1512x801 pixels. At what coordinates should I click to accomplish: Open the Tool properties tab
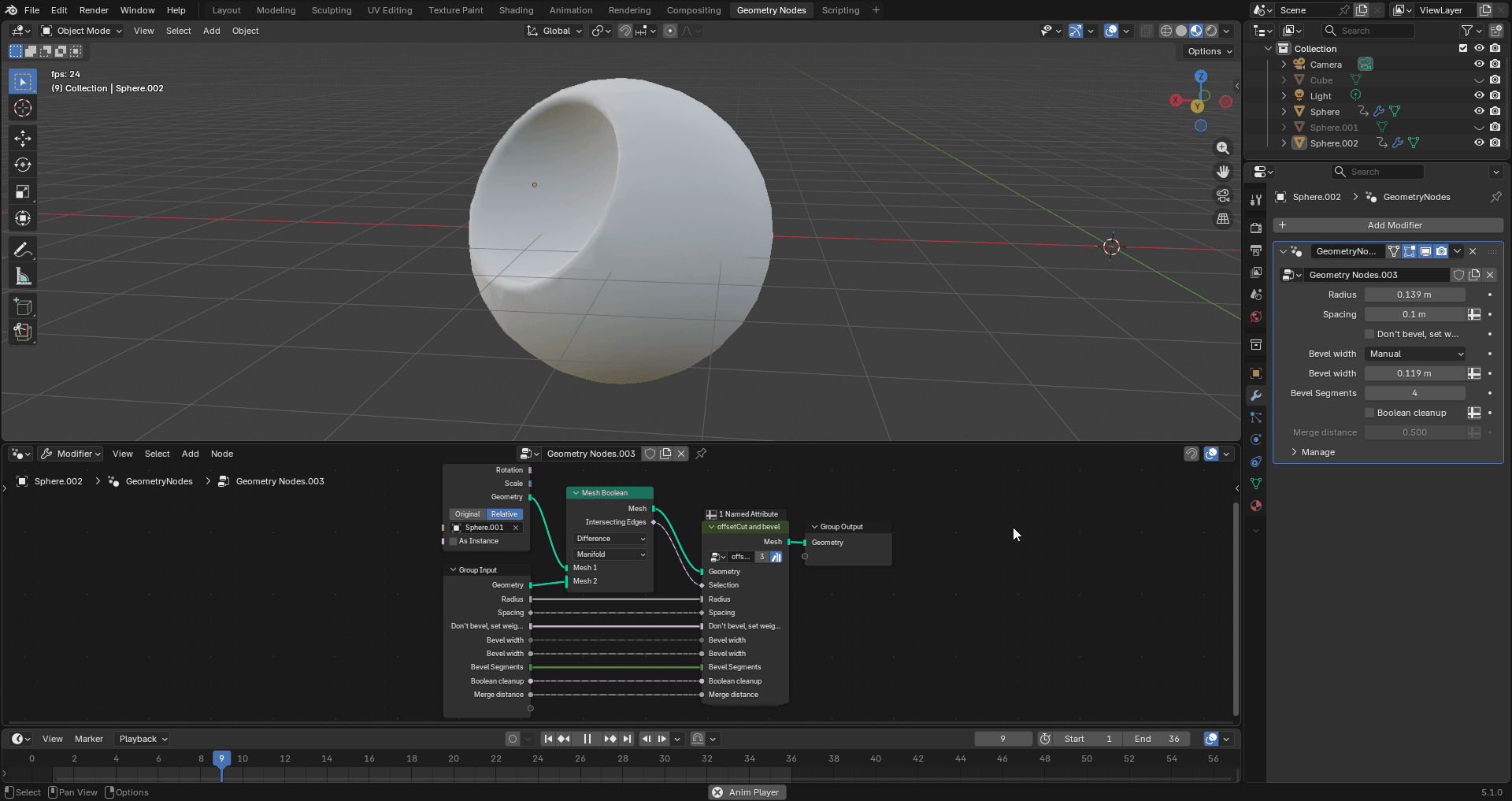[1256, 200]
